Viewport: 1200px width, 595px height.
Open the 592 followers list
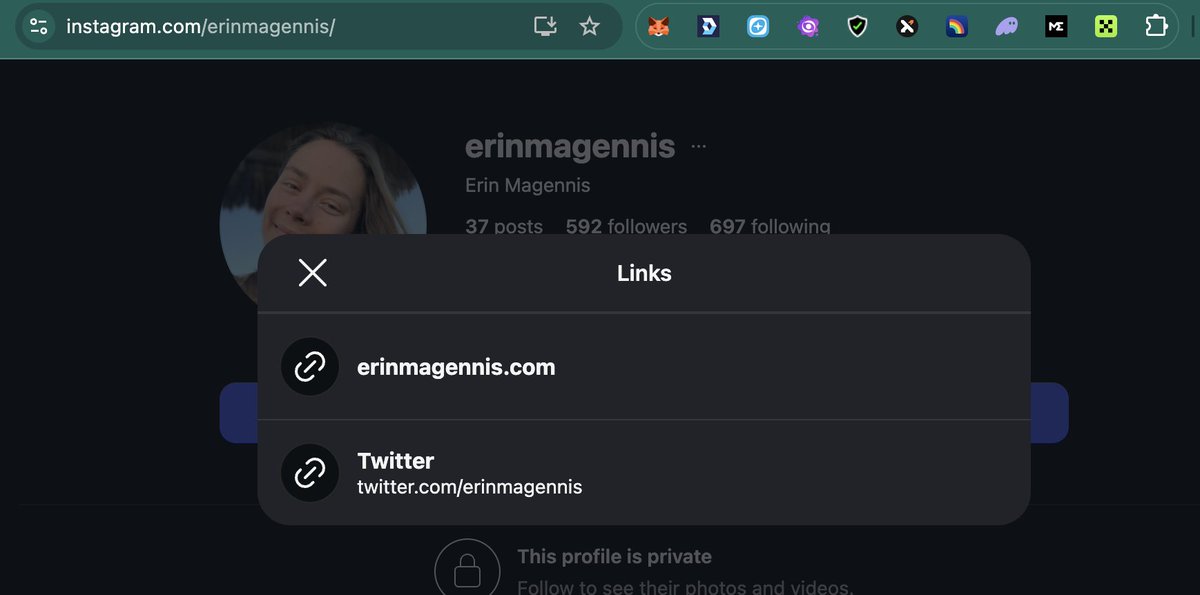pyautogui.click(x=626, y=226)
